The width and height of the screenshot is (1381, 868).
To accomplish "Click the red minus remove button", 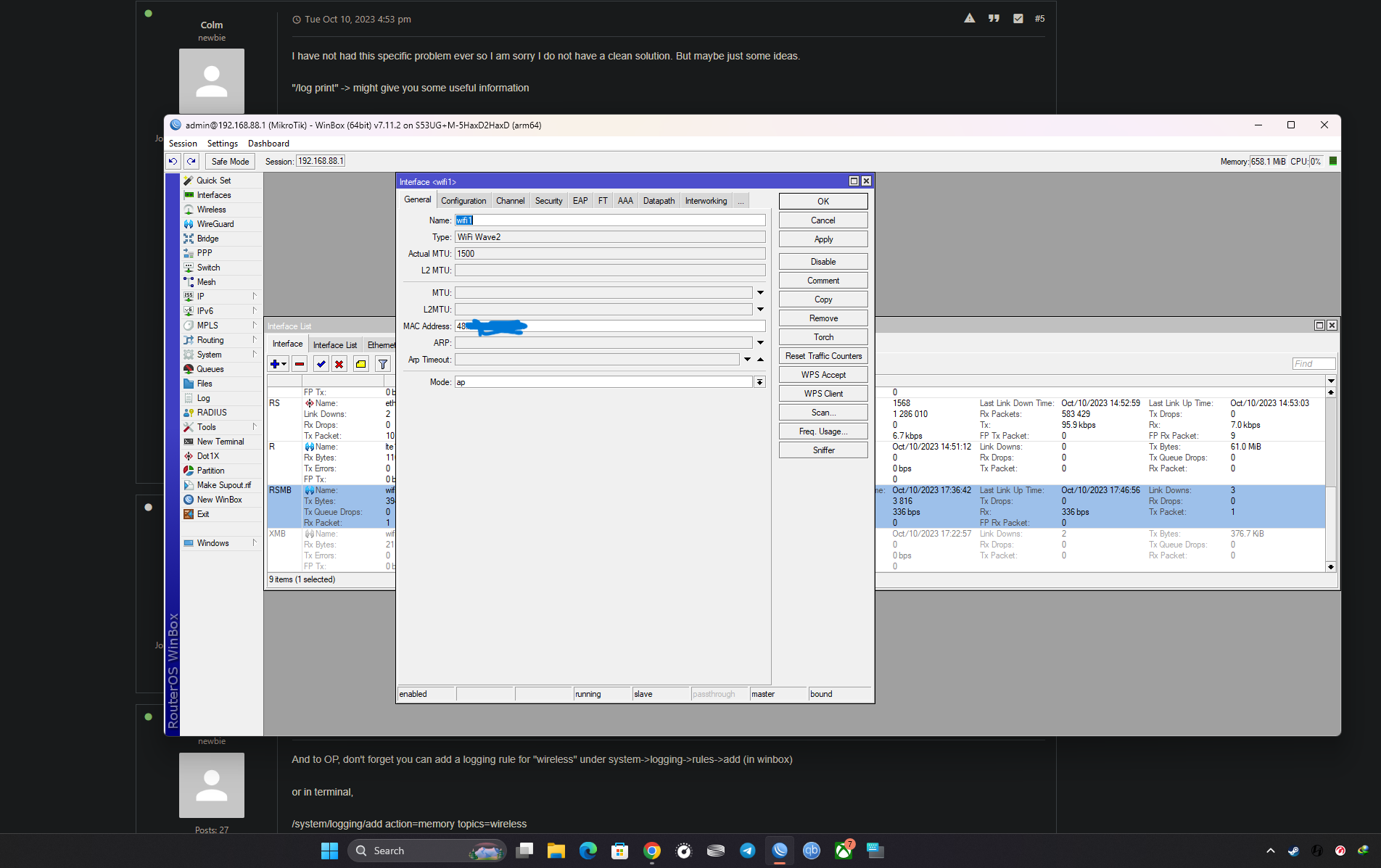I will point(300,364).
